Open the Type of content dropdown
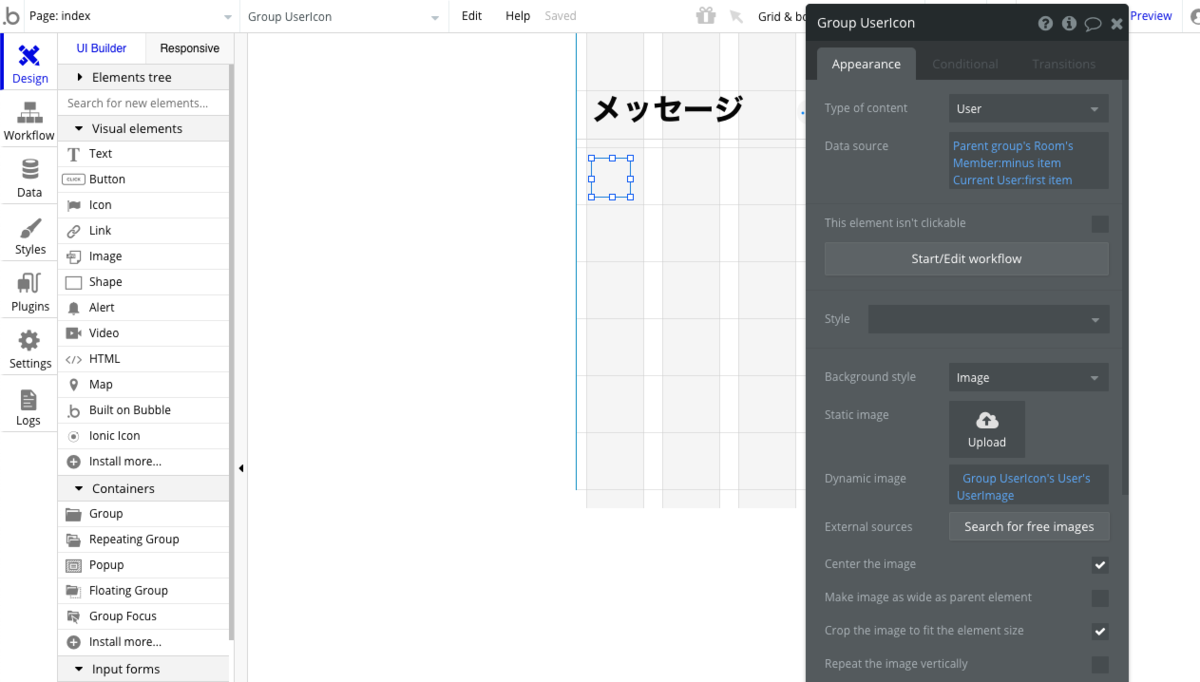Screen dimensions: 1200x682 (1028, 108)
